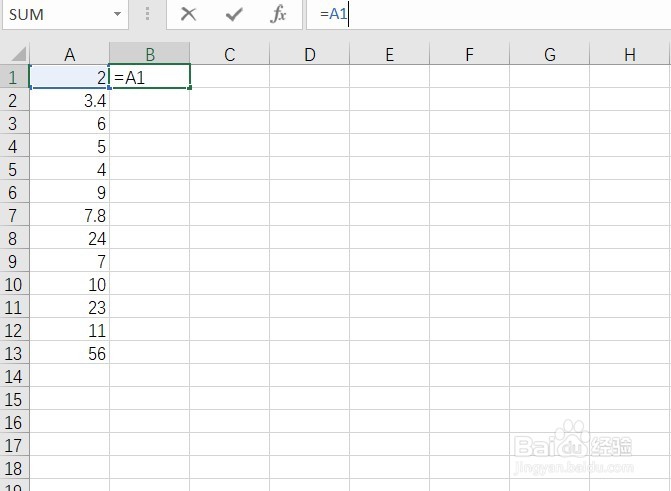
Task: Click cell B1 showing =A1
Action: 149,77
